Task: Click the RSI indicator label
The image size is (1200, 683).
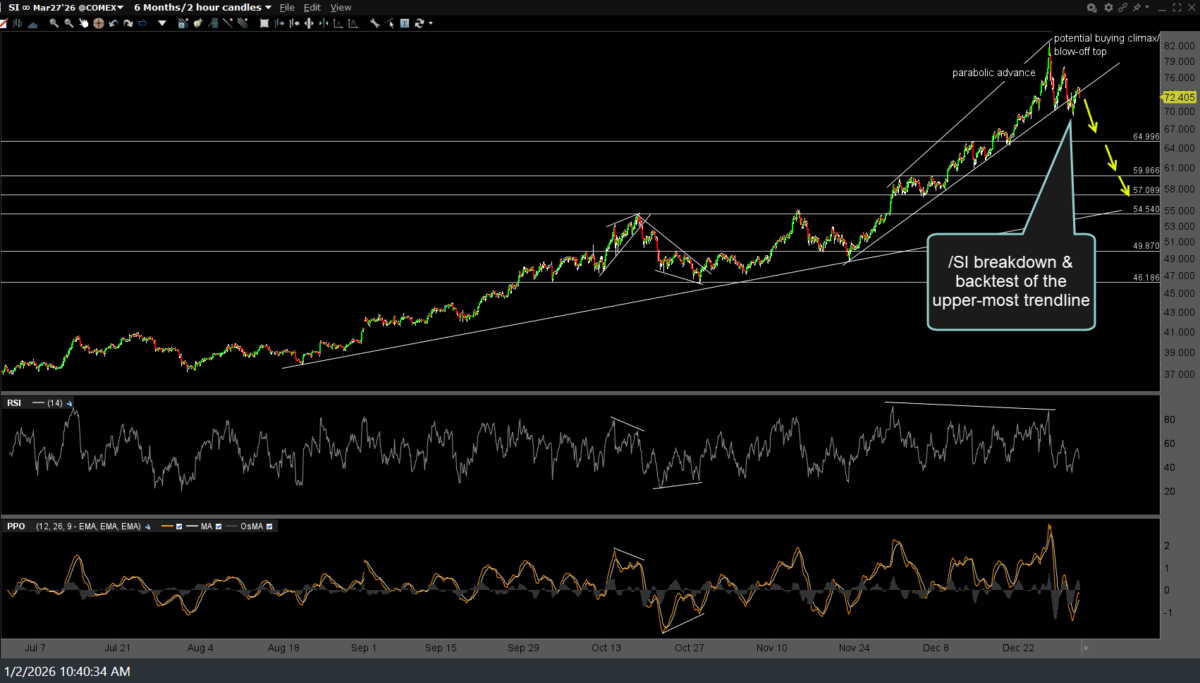Action: [15, 403]
